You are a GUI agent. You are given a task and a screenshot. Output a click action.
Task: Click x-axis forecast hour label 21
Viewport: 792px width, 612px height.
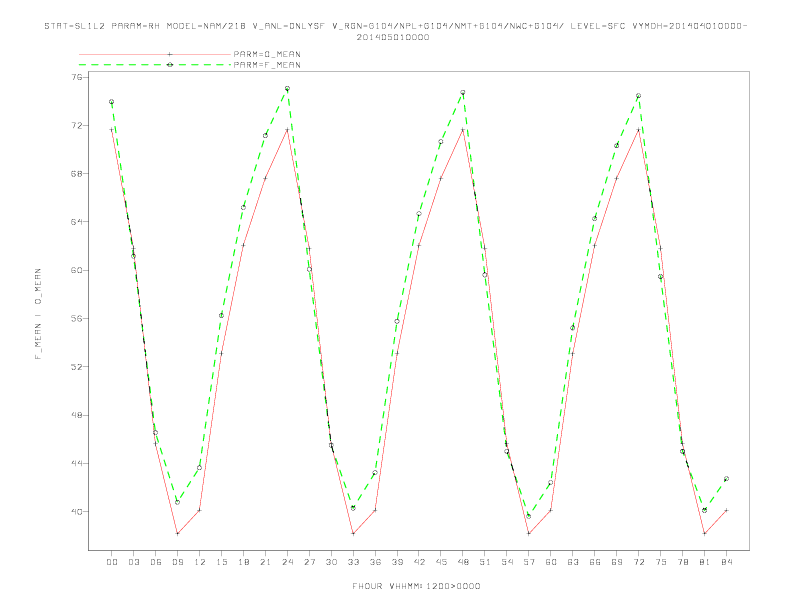(265, 562)
